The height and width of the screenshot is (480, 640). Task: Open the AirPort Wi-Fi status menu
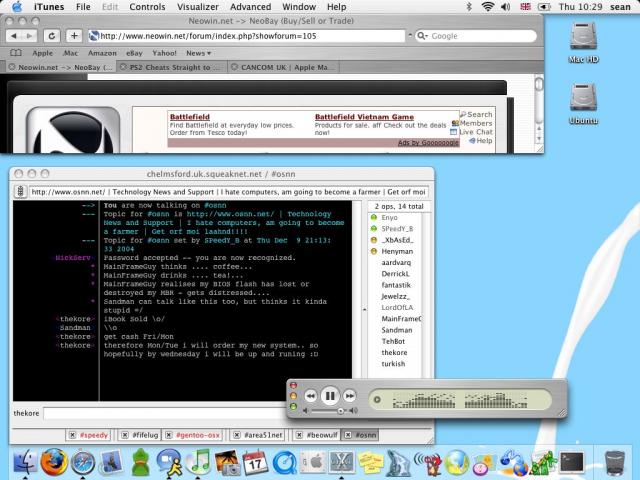tap(488, 7)
